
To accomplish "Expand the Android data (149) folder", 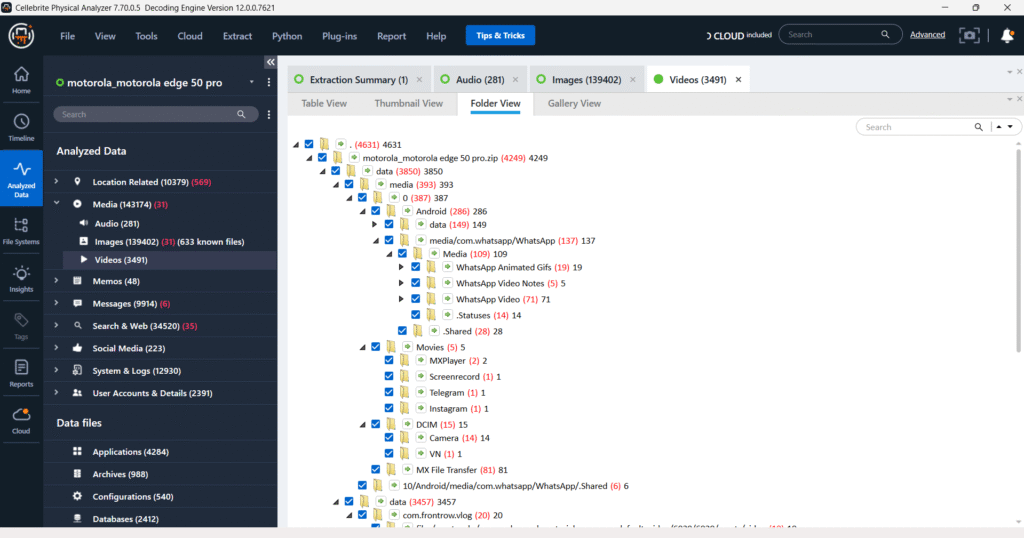I will click(375, 225).
